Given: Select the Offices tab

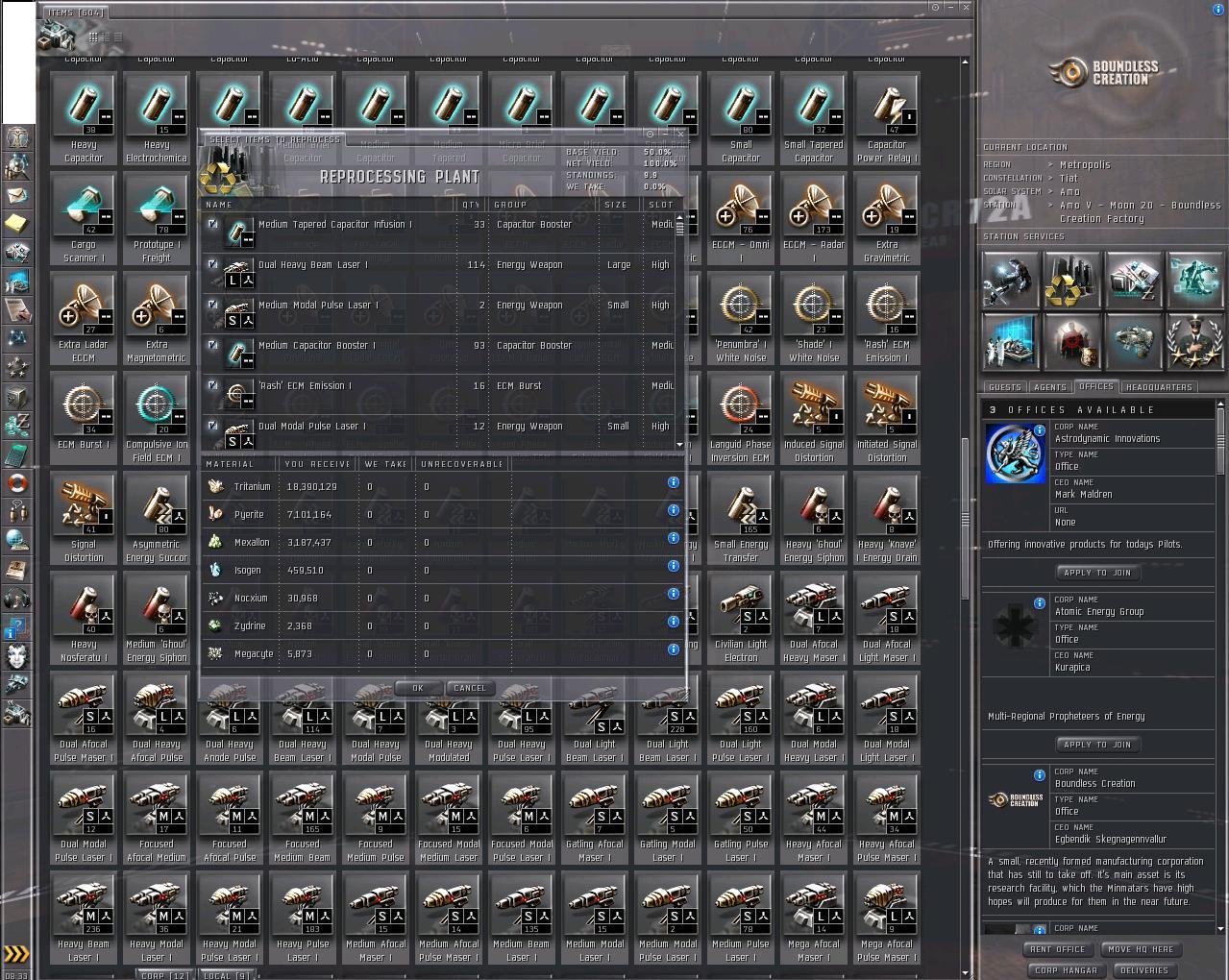Looking at the screenshot, I should (x=1095, y=386).
